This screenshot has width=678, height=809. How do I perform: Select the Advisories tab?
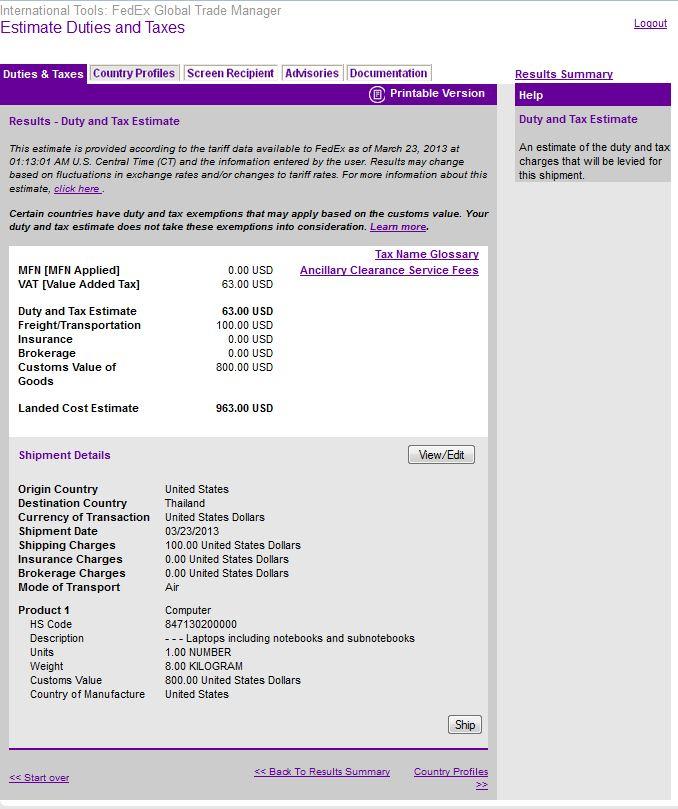312,73
